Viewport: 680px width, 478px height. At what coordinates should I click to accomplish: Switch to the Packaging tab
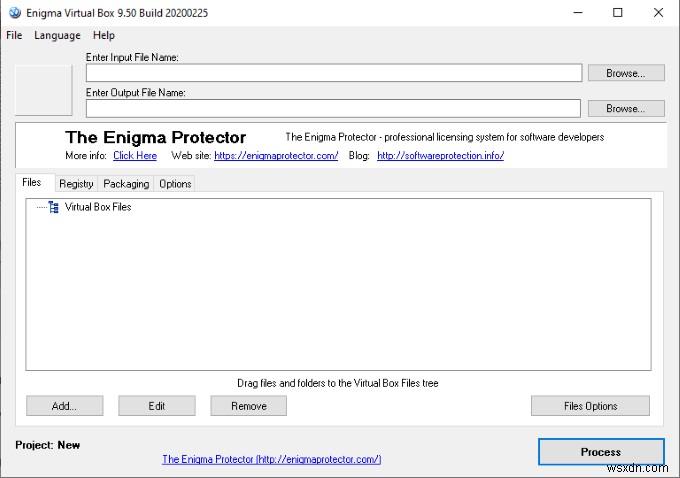pyautogui.click(x=126, y=184)
